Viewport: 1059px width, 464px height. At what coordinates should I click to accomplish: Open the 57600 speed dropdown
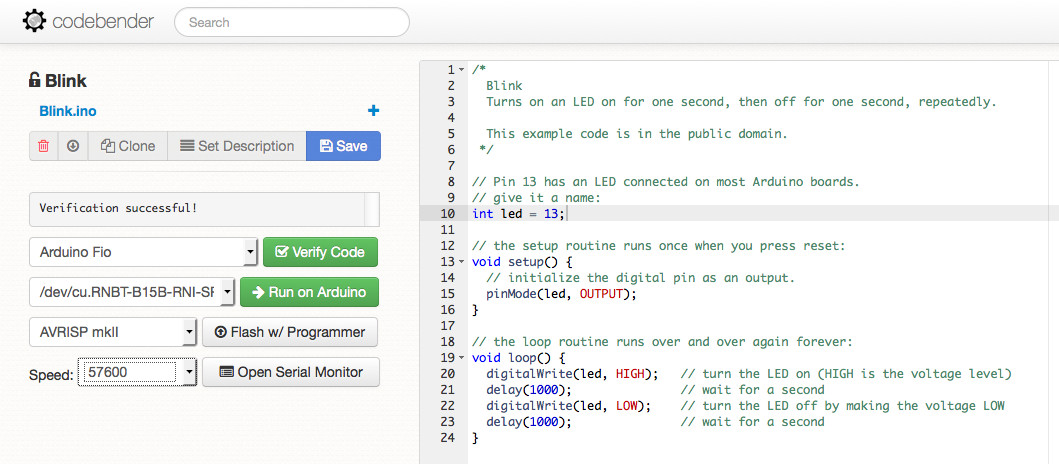pos(138,372)
